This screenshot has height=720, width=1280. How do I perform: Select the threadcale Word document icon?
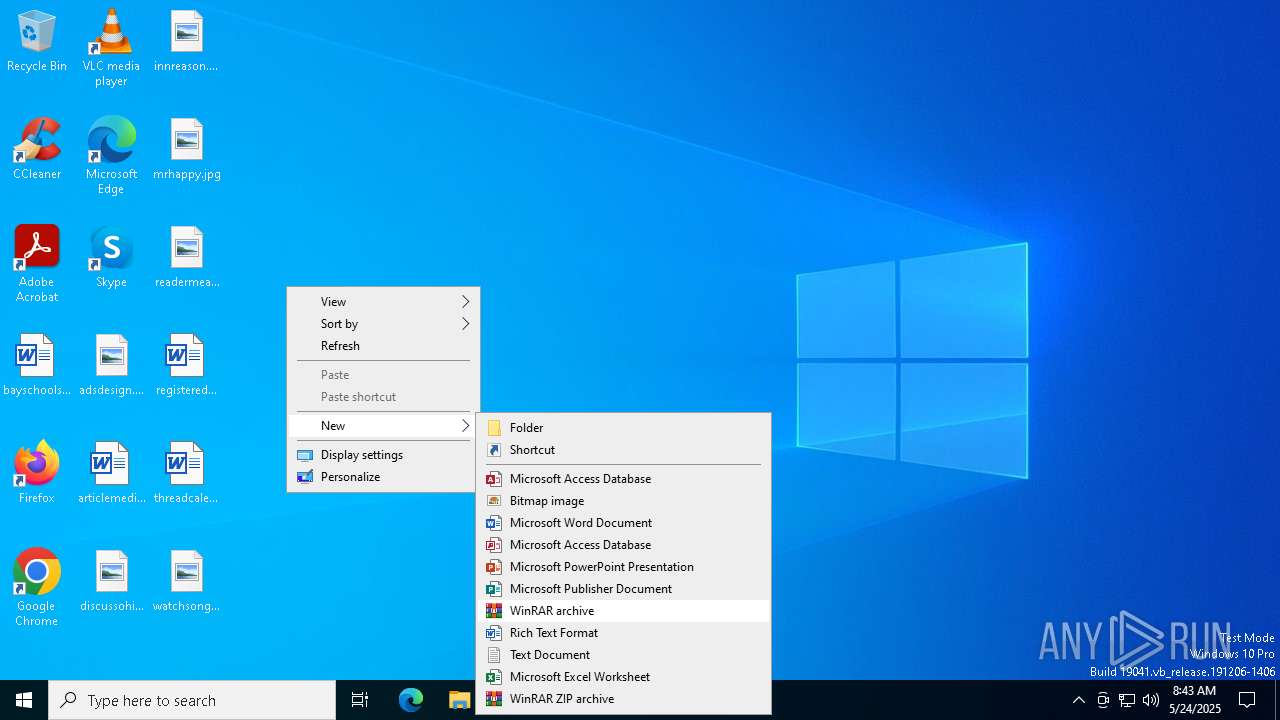[x=187, y=472]
